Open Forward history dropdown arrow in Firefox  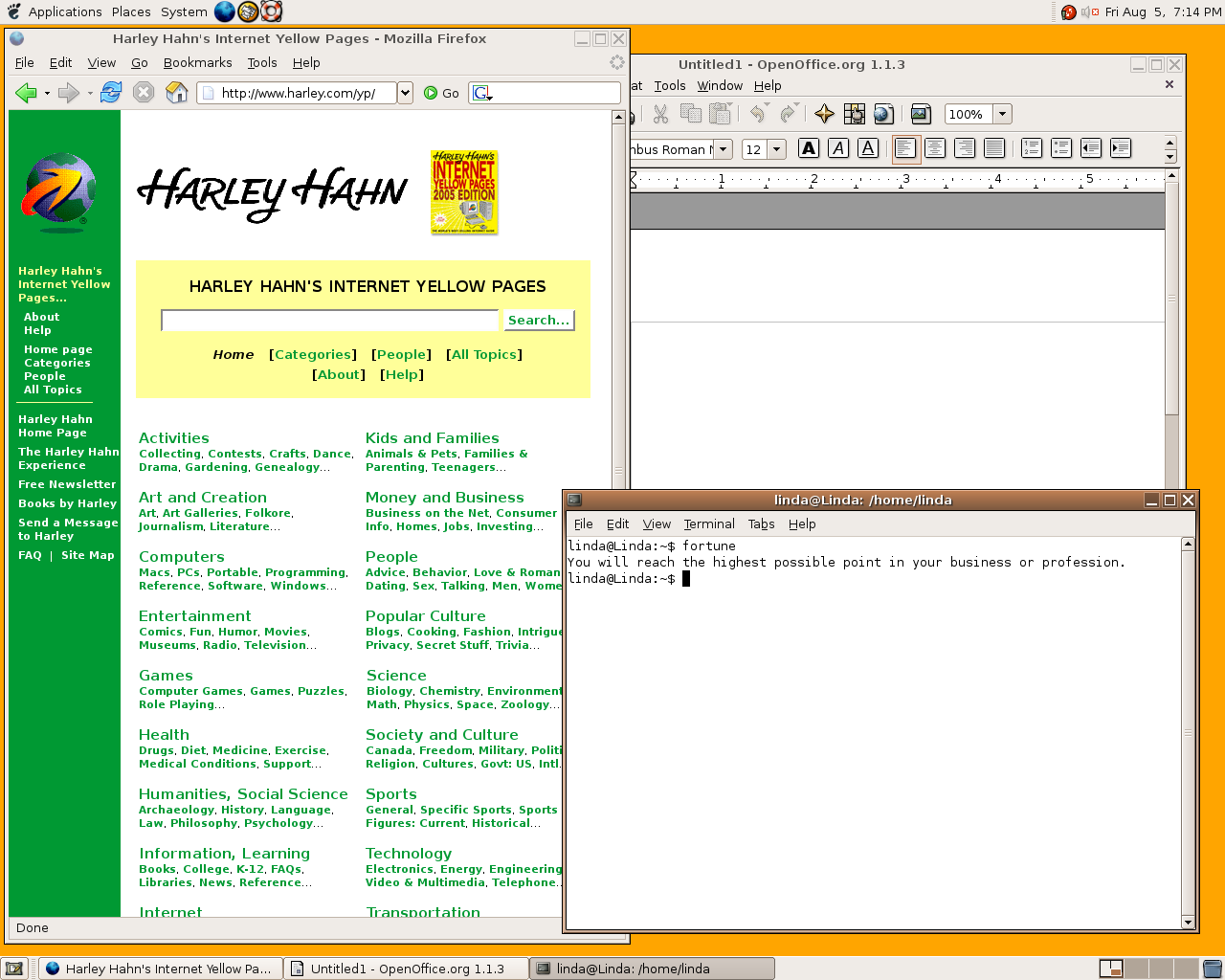coord(90,94)
